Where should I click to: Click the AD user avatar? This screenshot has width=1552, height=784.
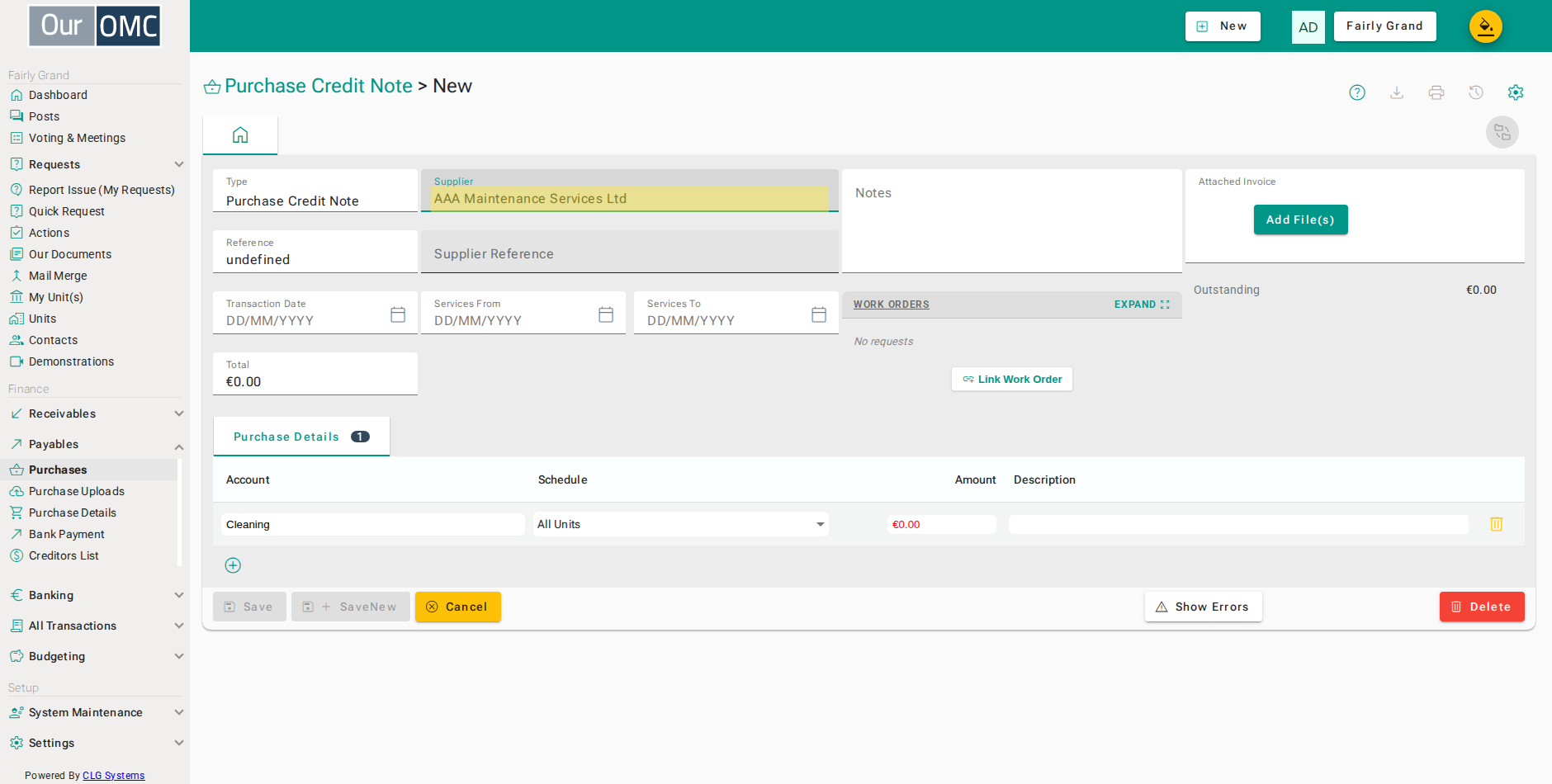coord(1308,26)
